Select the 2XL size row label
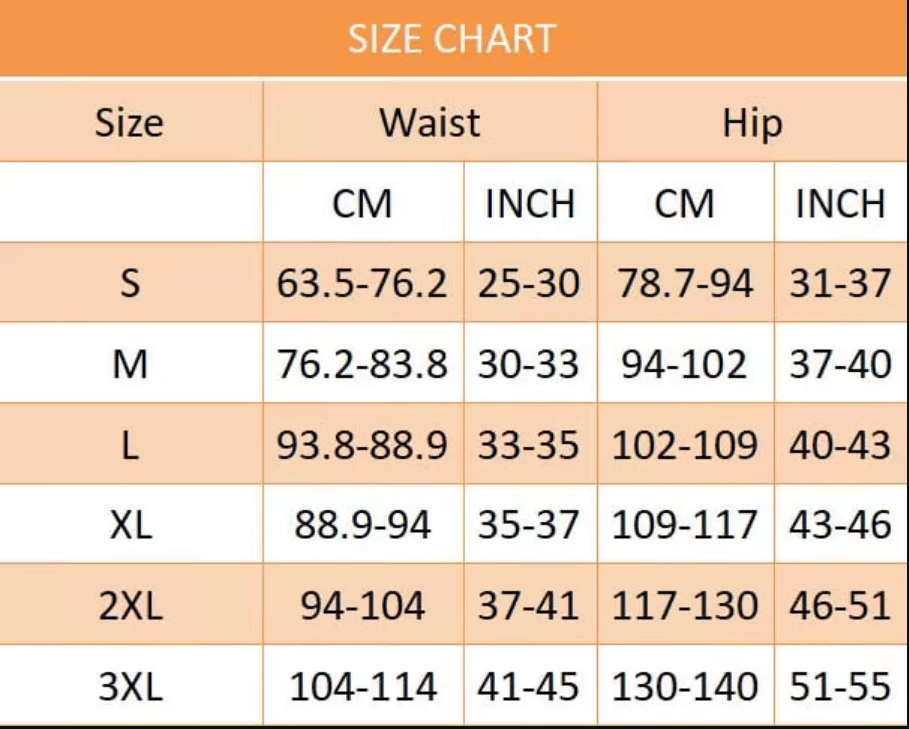This screenshot has width=909, height=729. click(x=130, y=606)
